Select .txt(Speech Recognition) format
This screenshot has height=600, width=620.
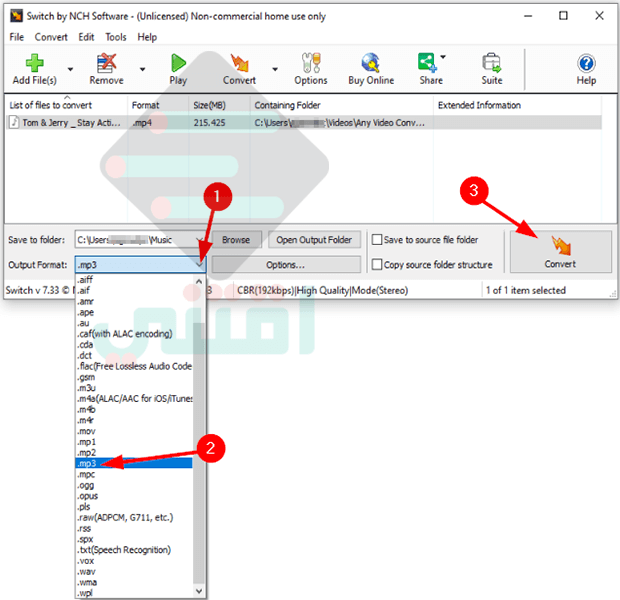click(x=134, y=550)
